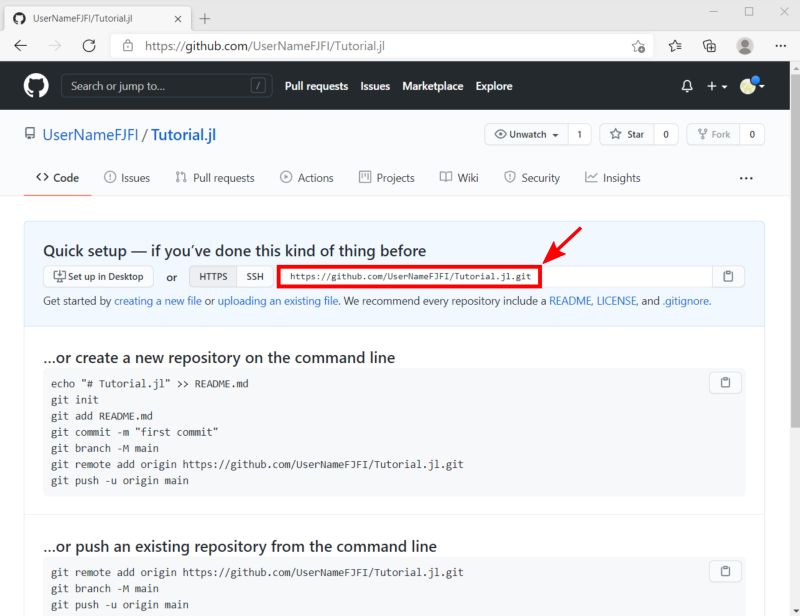This screenshot has height=616, width=800.
Task: Click the browser Back arrow
Action: pyautogui.click(x=21, y=46)
